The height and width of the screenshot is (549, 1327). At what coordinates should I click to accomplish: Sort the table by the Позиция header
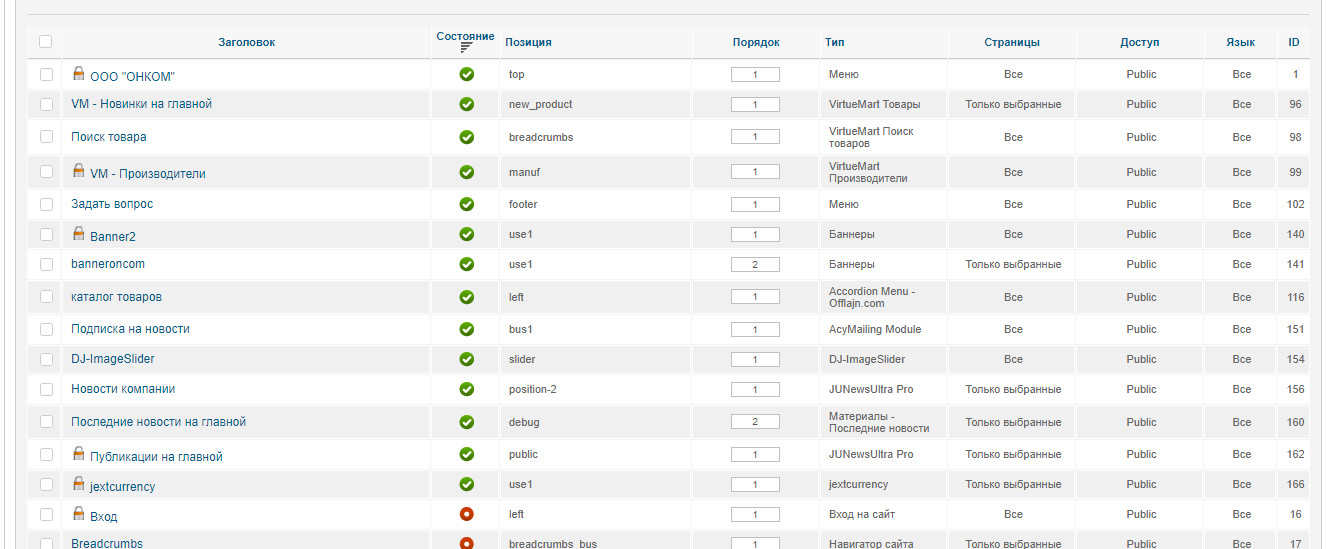click(x=528, y=42)
